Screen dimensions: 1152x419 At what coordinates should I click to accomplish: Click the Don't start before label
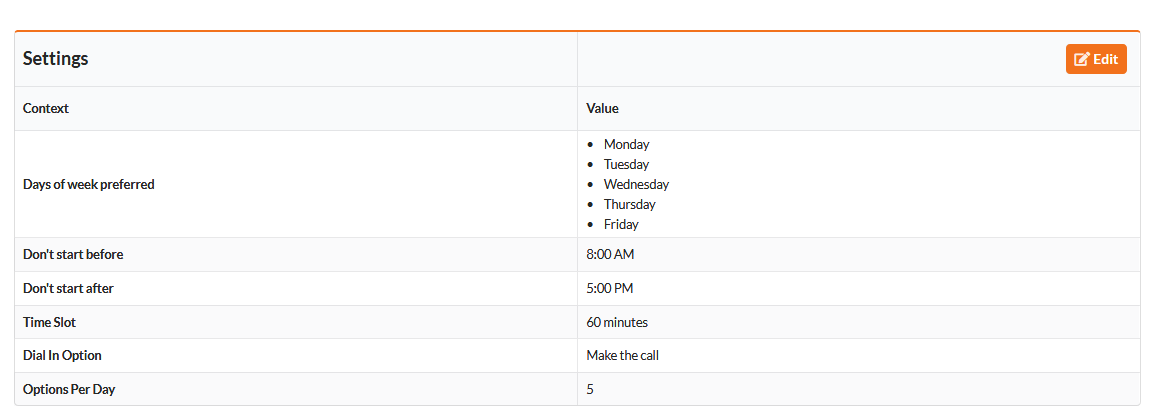73,254
